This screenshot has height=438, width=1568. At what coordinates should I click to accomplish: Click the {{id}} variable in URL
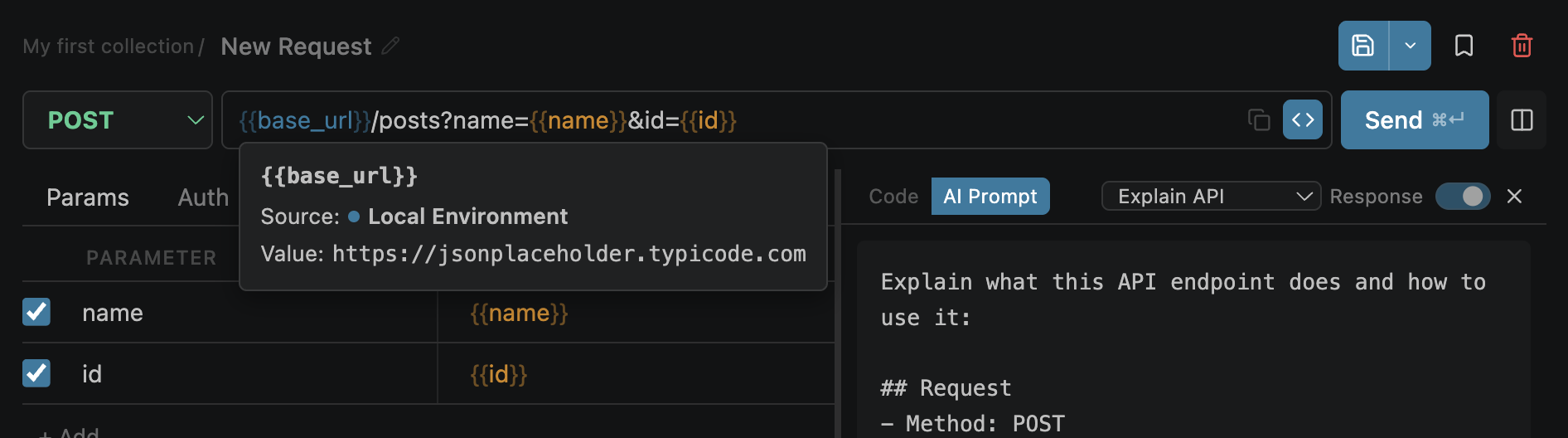point(709,121)
